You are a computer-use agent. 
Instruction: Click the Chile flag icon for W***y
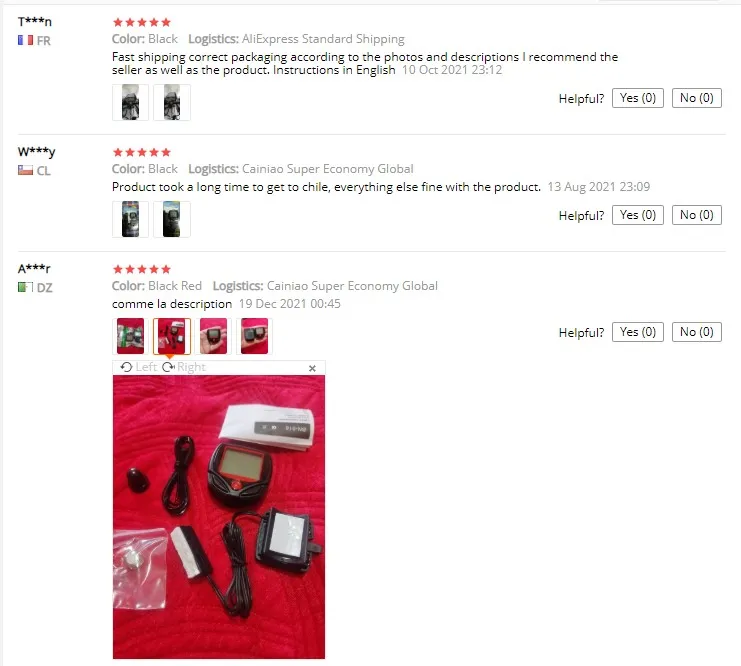[26, 170]
